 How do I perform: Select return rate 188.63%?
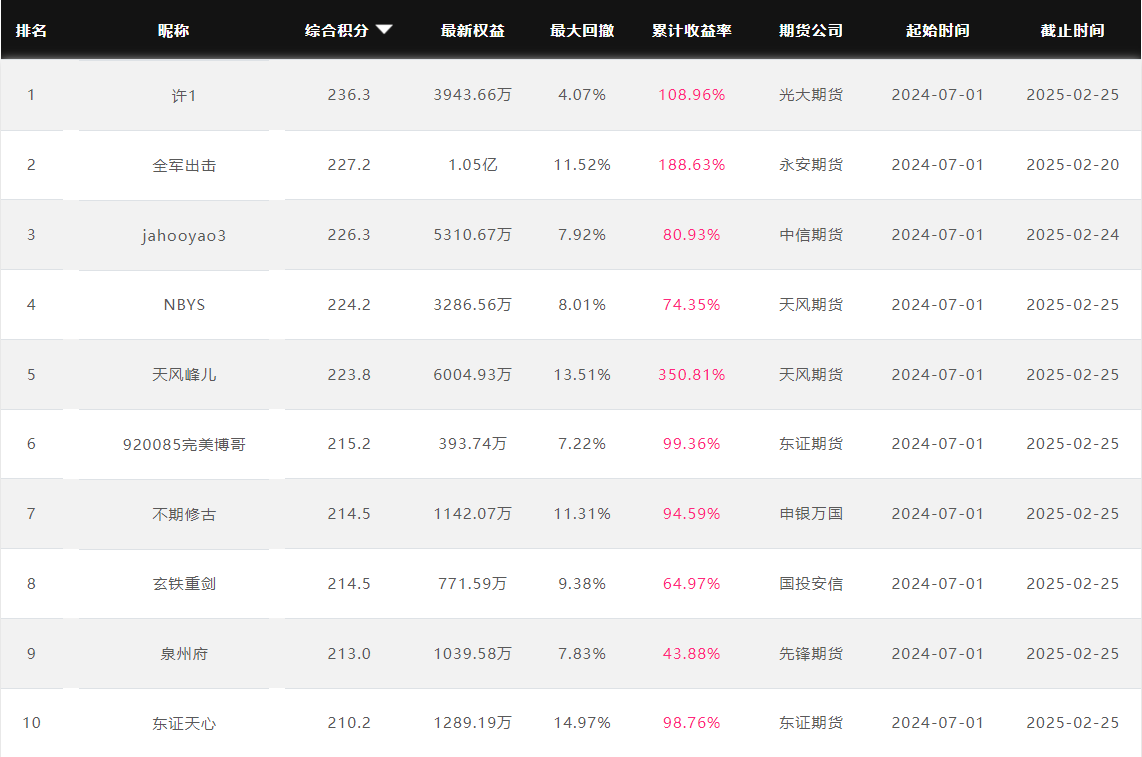point(691,165)
